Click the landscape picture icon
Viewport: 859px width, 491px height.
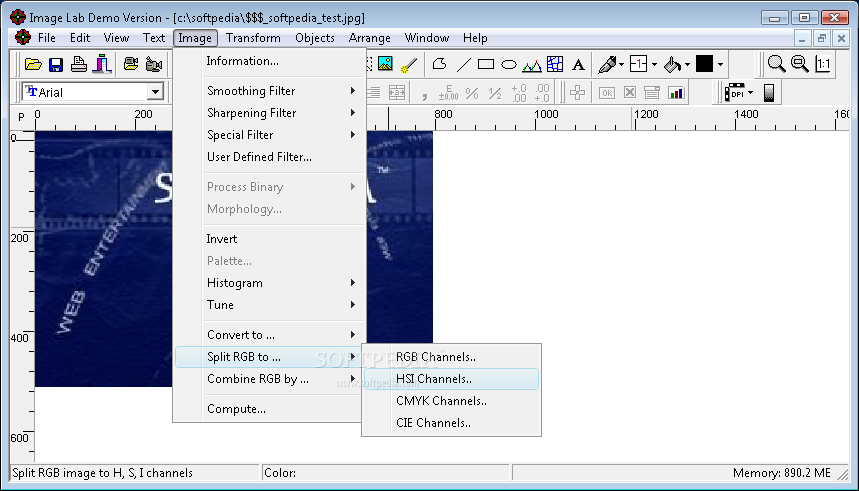pyautogui.click(x=386, y=64)
